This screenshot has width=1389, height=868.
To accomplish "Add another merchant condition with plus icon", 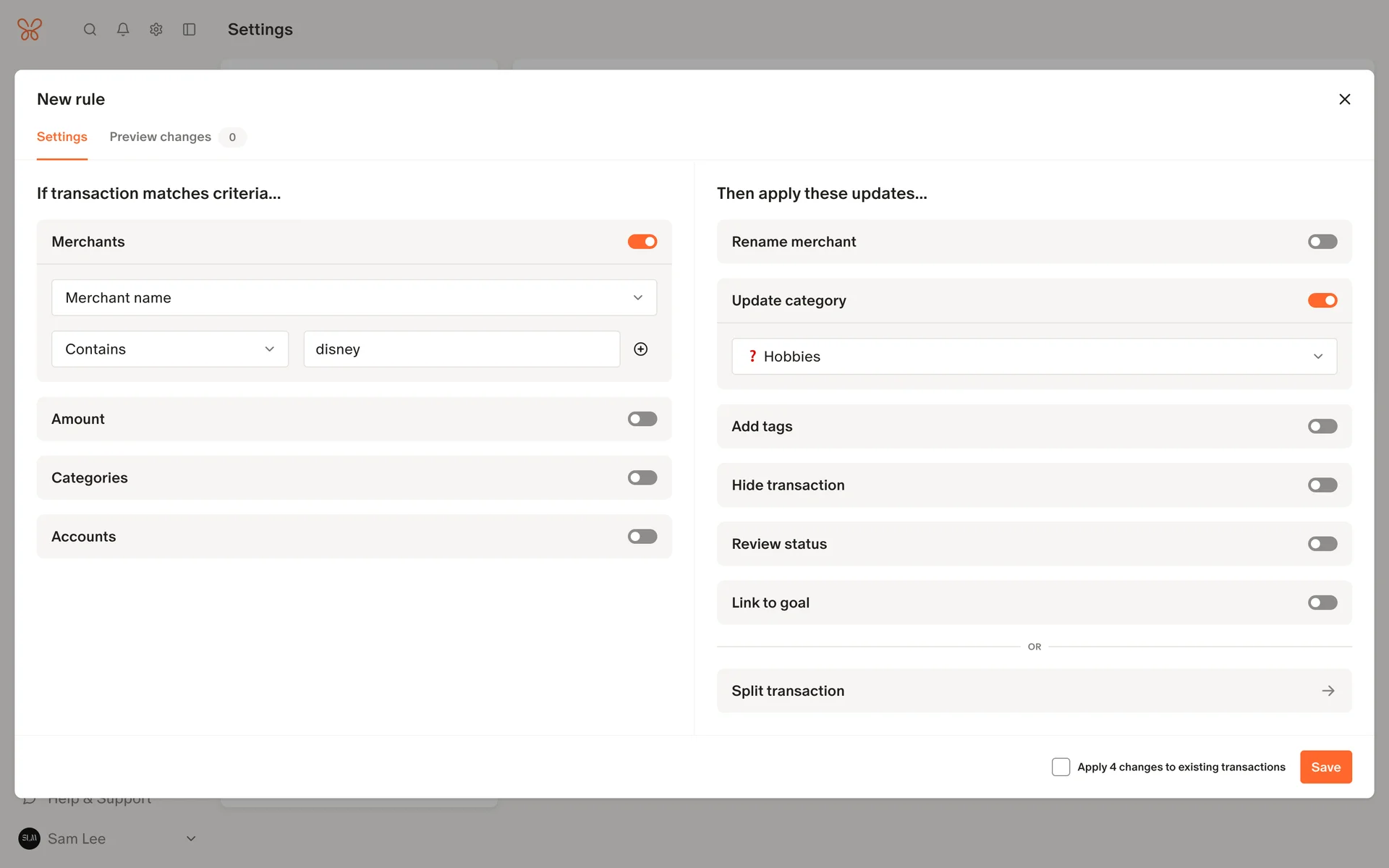I will [x=640, y=349].
